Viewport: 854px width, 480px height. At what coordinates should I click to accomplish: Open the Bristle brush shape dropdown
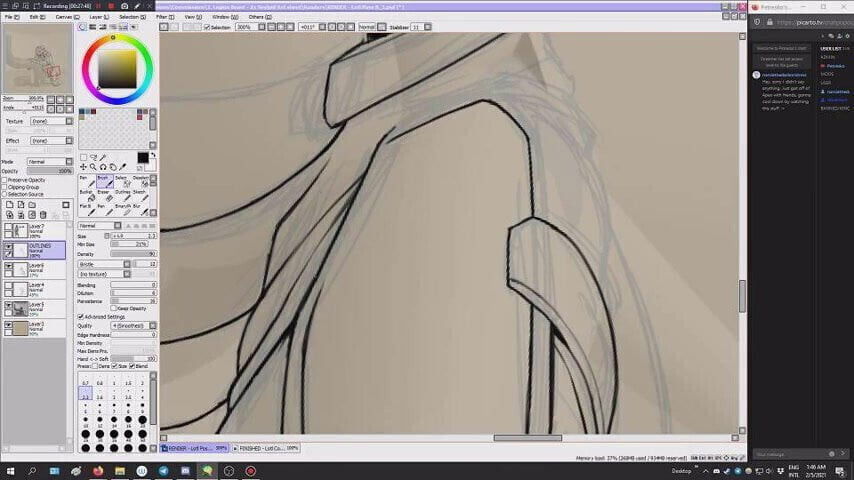105,264
